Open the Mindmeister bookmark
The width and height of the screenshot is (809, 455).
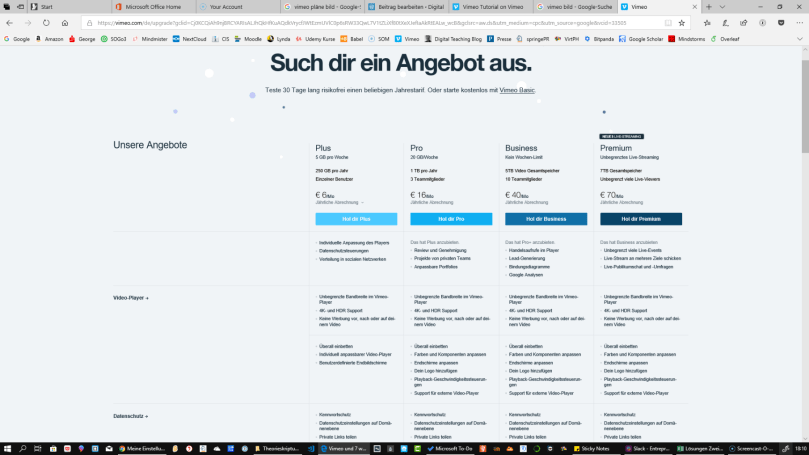point(150,39)
